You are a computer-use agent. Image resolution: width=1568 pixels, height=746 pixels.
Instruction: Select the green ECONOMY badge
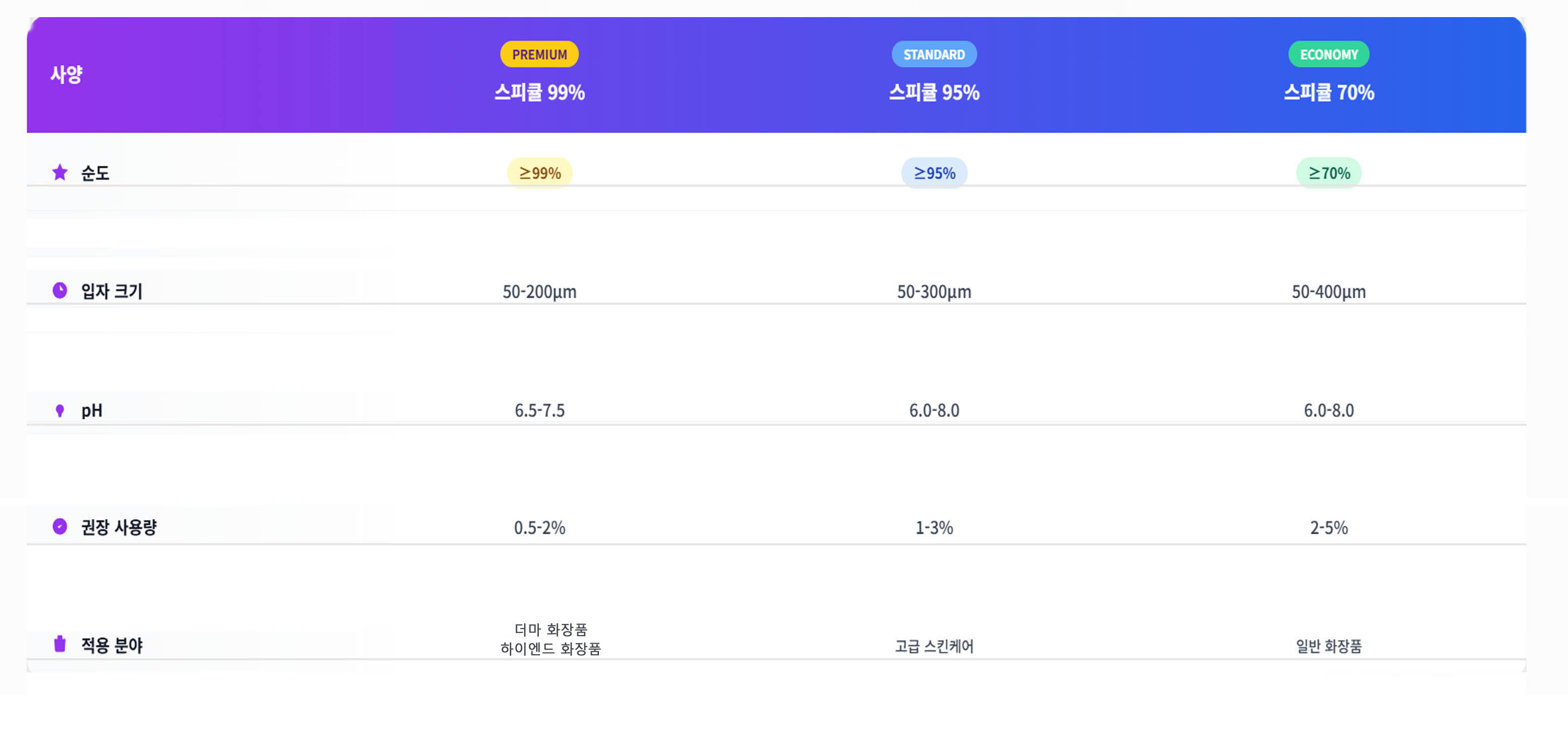(1329, 54)
